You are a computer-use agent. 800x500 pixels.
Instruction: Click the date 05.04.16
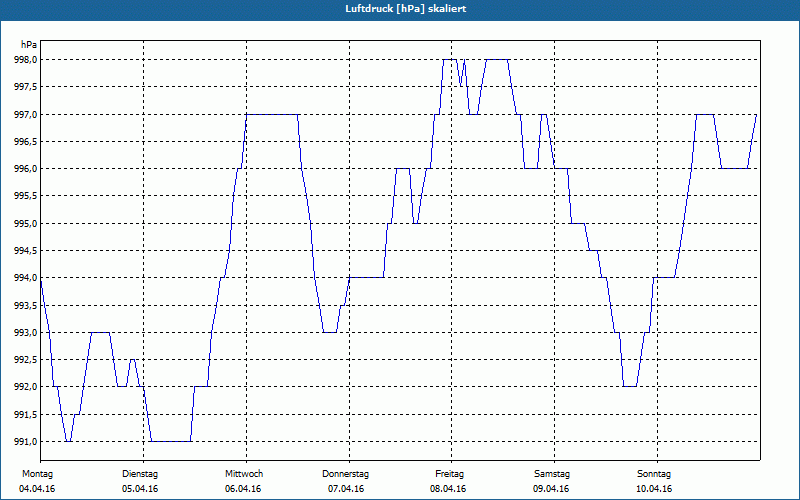pyautogui.click(x=140, y=489)
